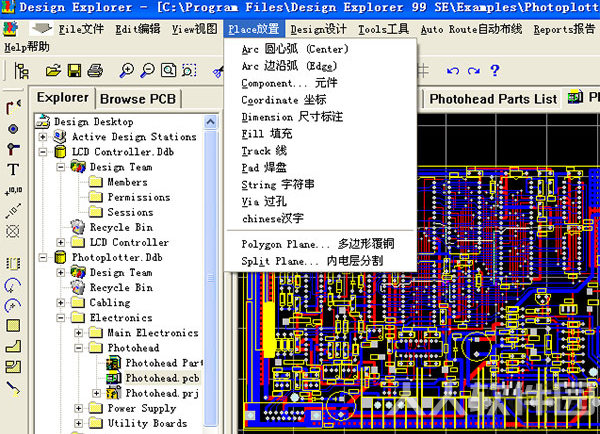Select the Permissions folder
Screen dimensions: 600x434
[x=139, y=197]
